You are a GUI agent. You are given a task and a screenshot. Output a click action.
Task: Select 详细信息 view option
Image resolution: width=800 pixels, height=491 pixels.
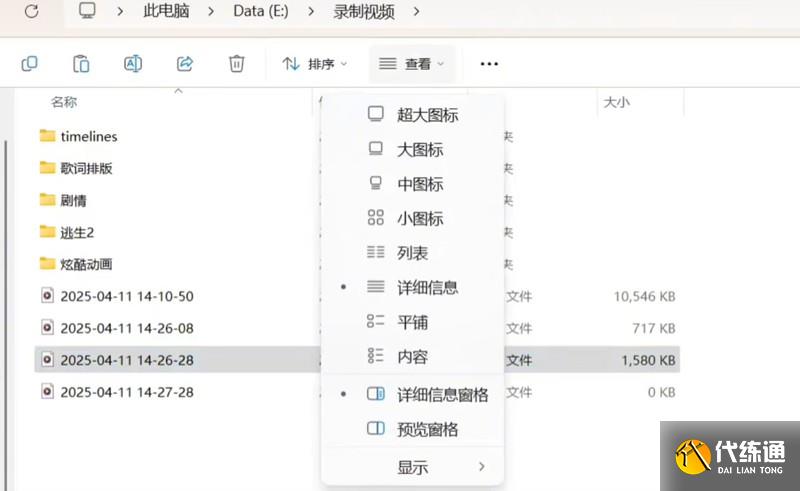click(x=412, y=287)
